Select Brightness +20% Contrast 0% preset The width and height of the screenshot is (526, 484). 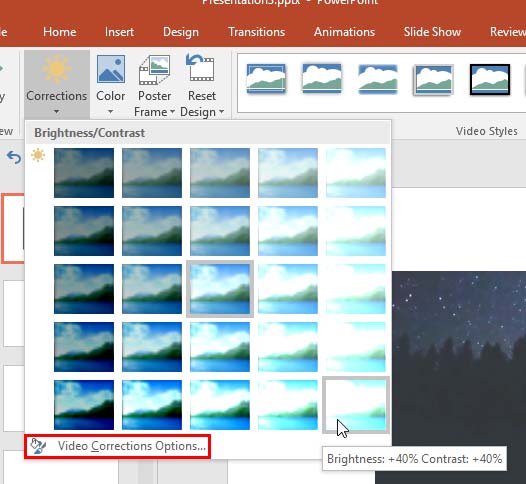click(x=288, y=289)
